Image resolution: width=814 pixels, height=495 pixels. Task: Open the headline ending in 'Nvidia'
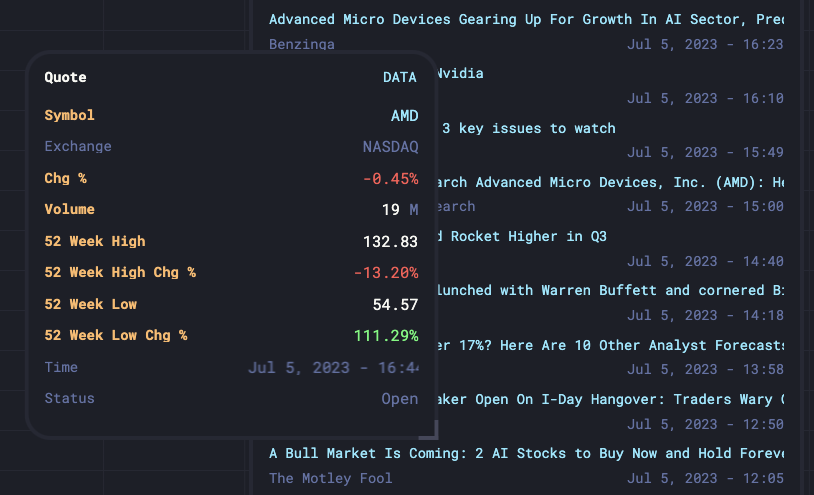point(460,73)
